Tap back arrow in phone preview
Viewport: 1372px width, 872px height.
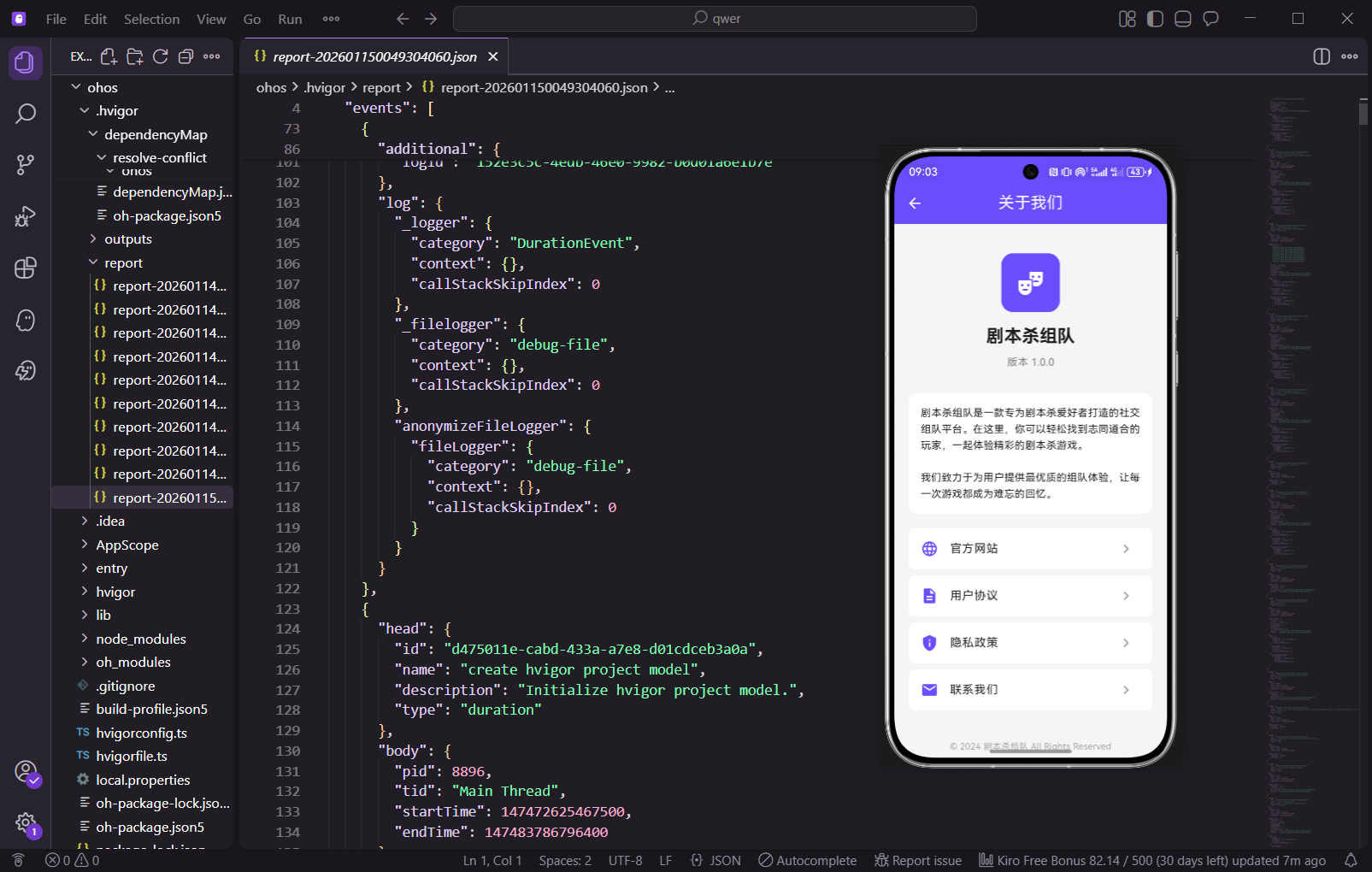[x=915, y=203]
